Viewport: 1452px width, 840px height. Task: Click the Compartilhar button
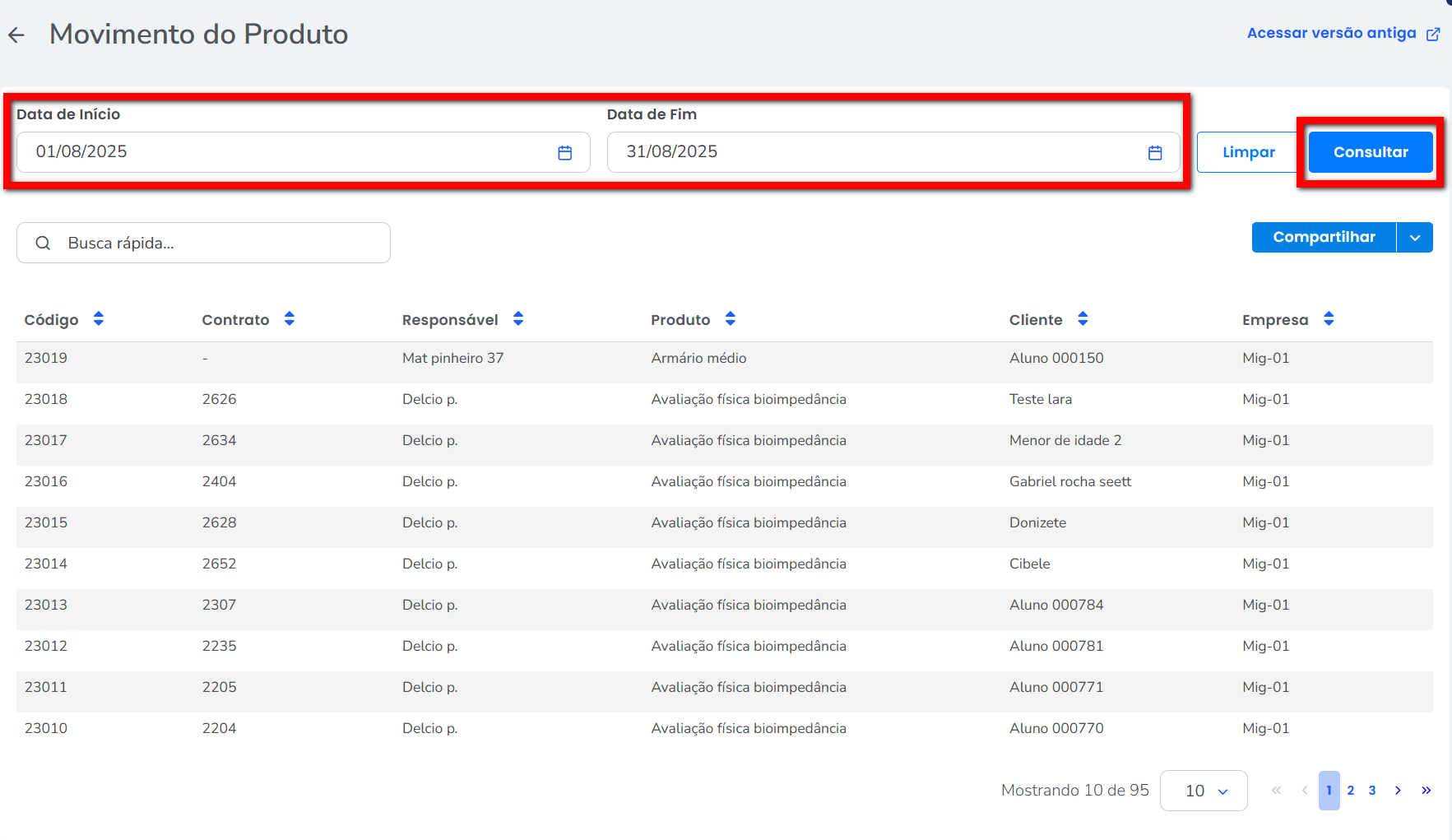coord(1324,238)
